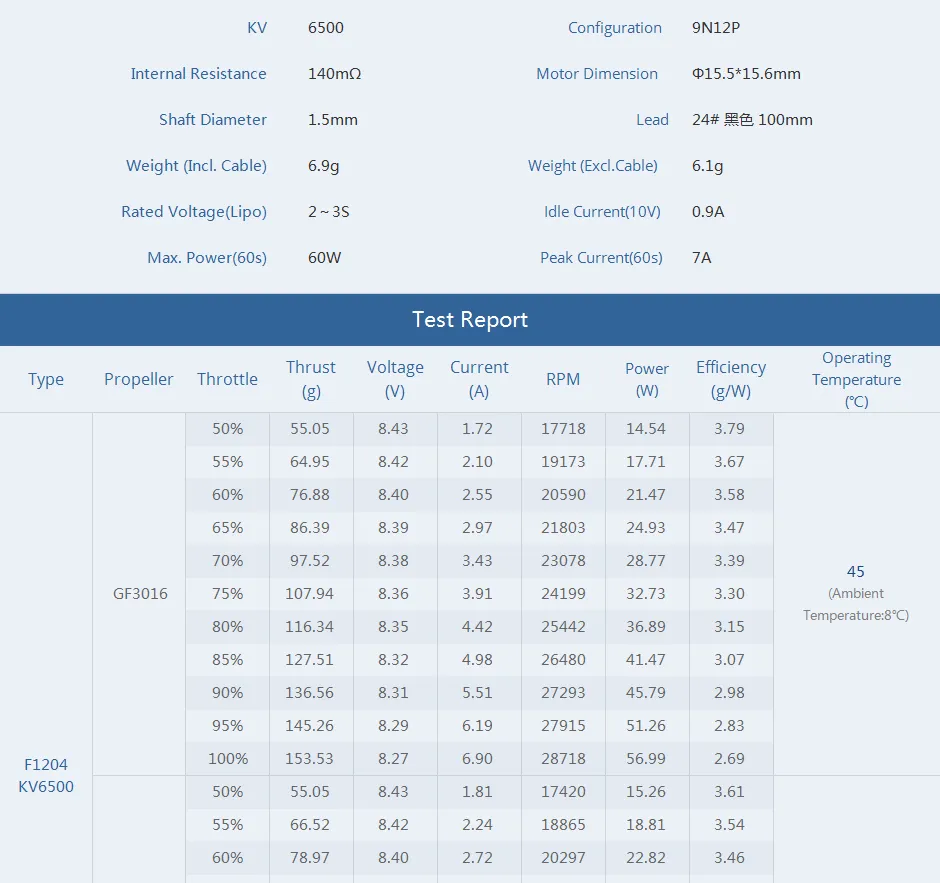
Task: Select the Max. Power(60s) value 60W
Action: (325, 257)
